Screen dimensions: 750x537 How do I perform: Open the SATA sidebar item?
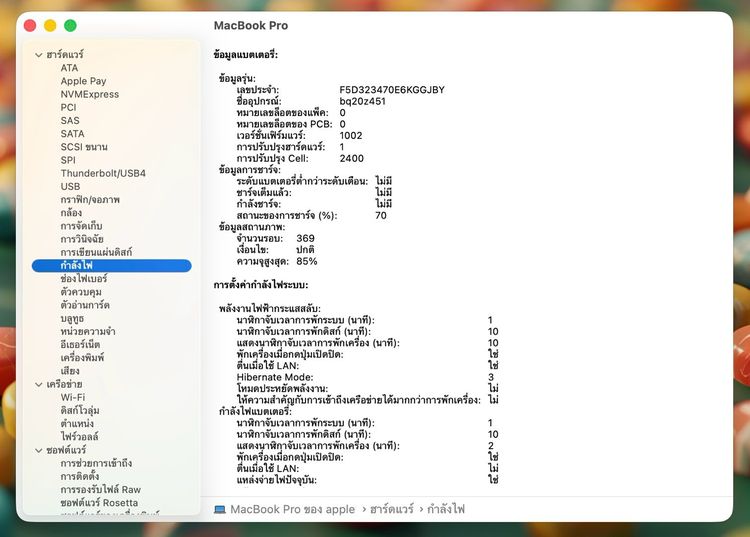[72, 134]
